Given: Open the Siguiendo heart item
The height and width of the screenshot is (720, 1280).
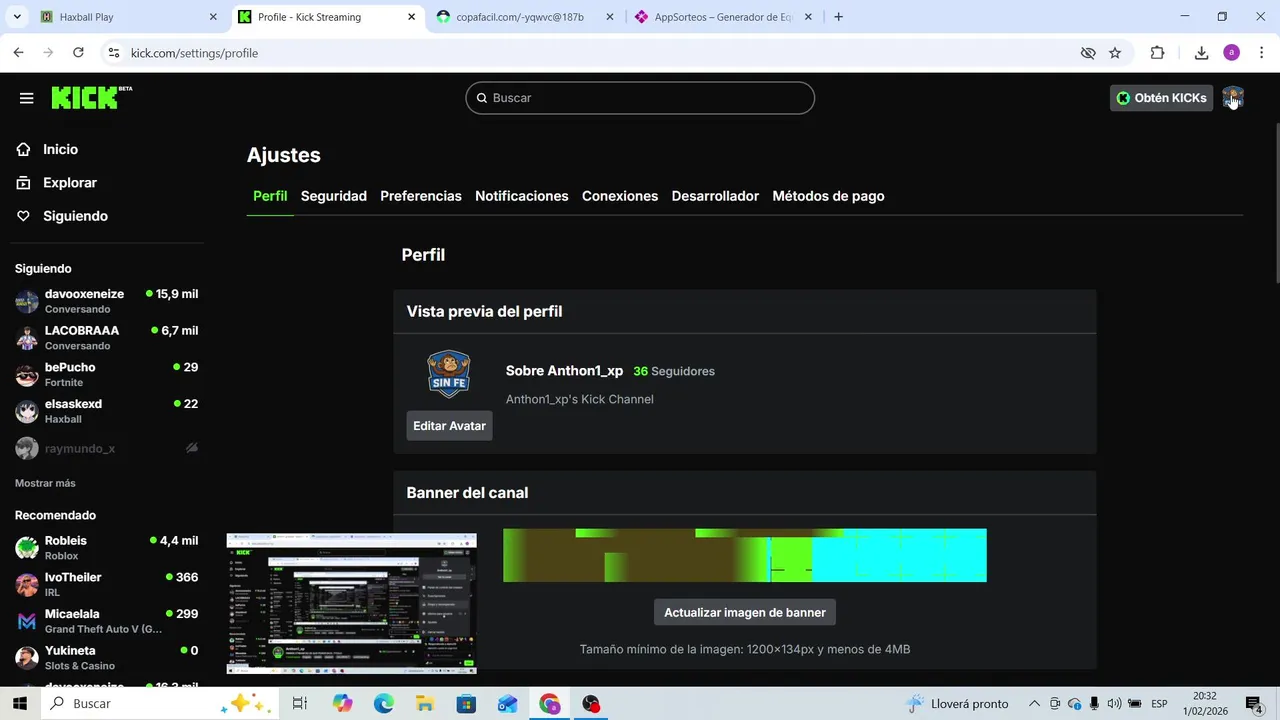Looking at the screenshot, I should [x=74, y=216].
